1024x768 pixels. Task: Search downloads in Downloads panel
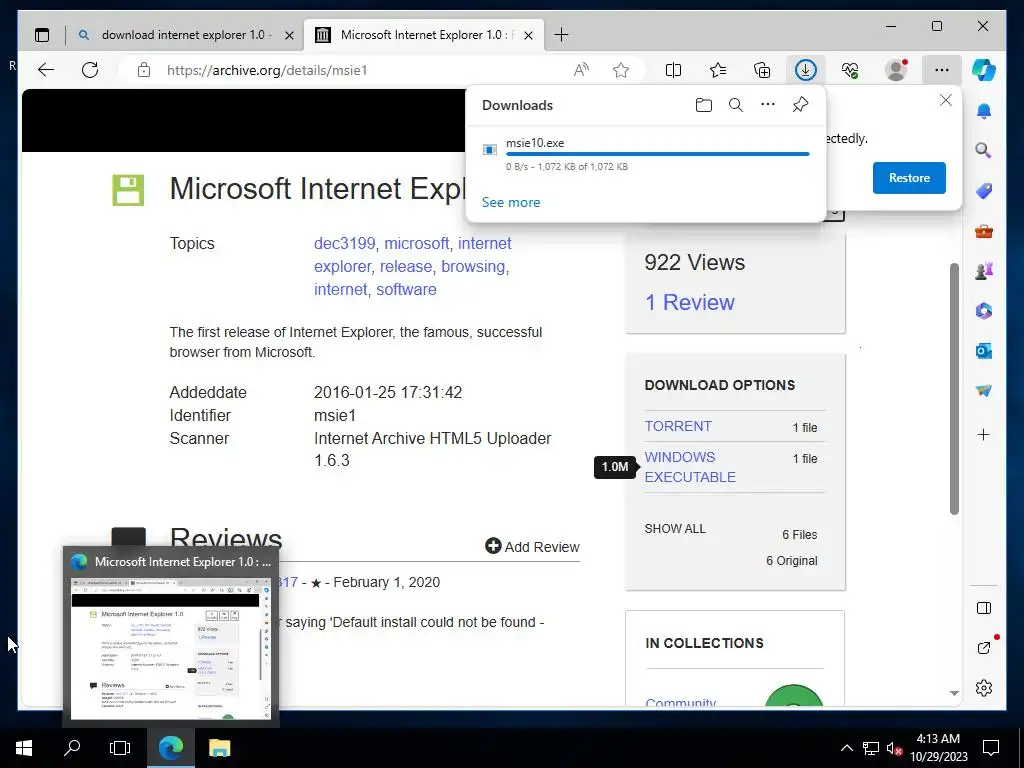click(x=735, y=105)
